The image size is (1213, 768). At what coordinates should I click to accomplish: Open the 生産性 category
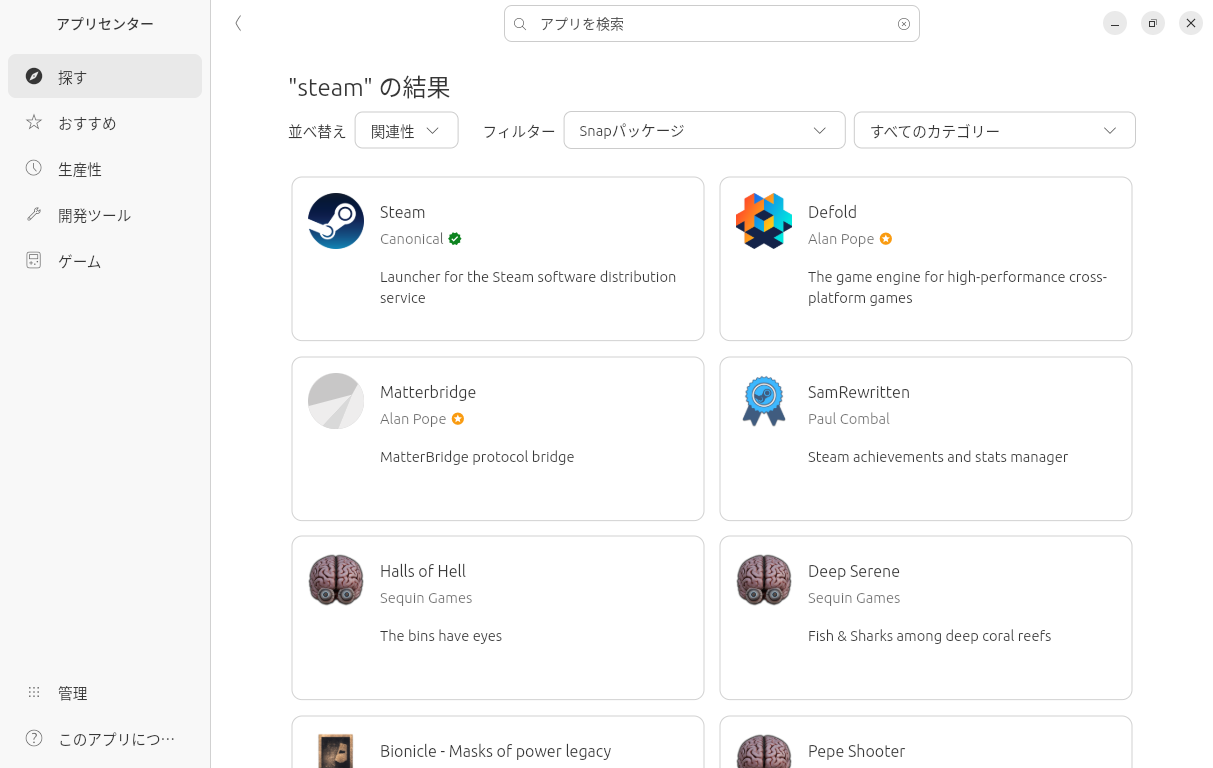click(x=105, y=168)
